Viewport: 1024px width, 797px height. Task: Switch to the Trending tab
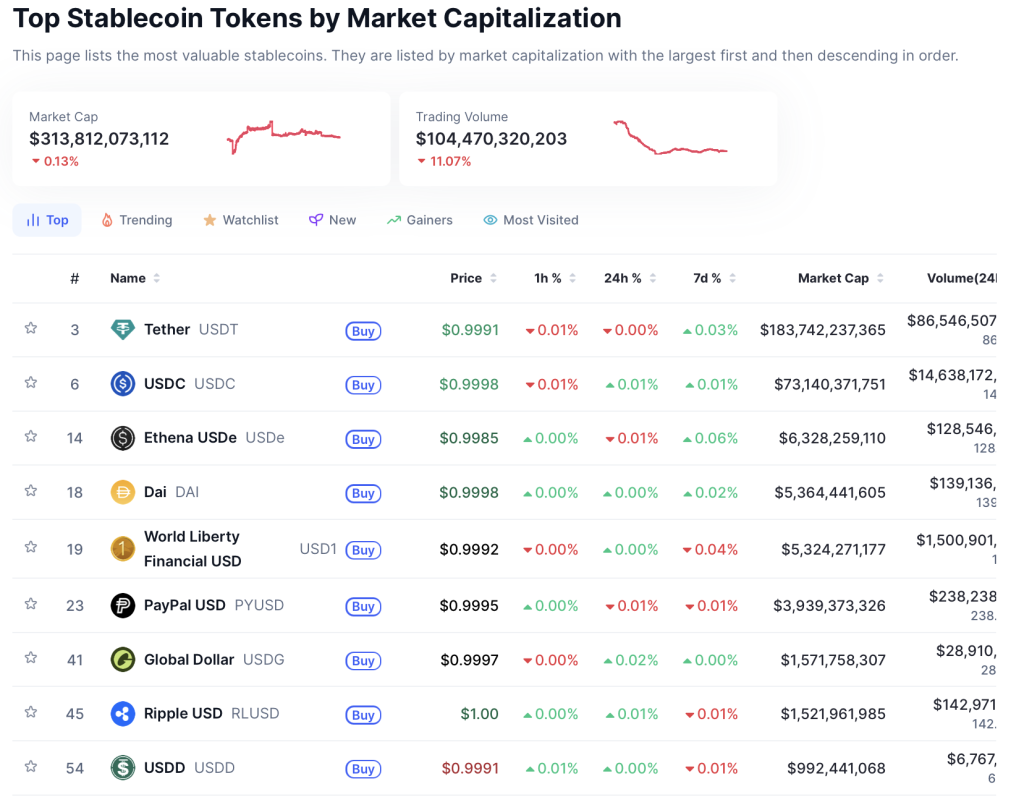point(136,220)
